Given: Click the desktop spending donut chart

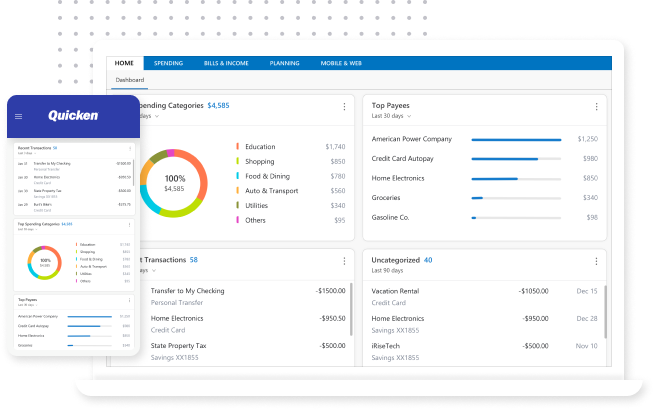Looking at the screenshot, I should coord(174,183).
